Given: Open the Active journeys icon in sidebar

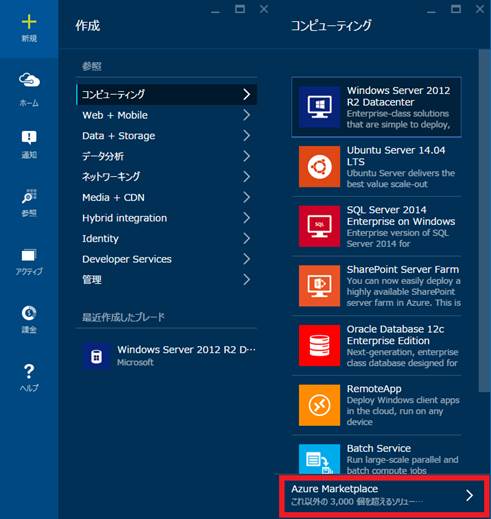Looking at the screenshot, I should [x=29, y=255].
